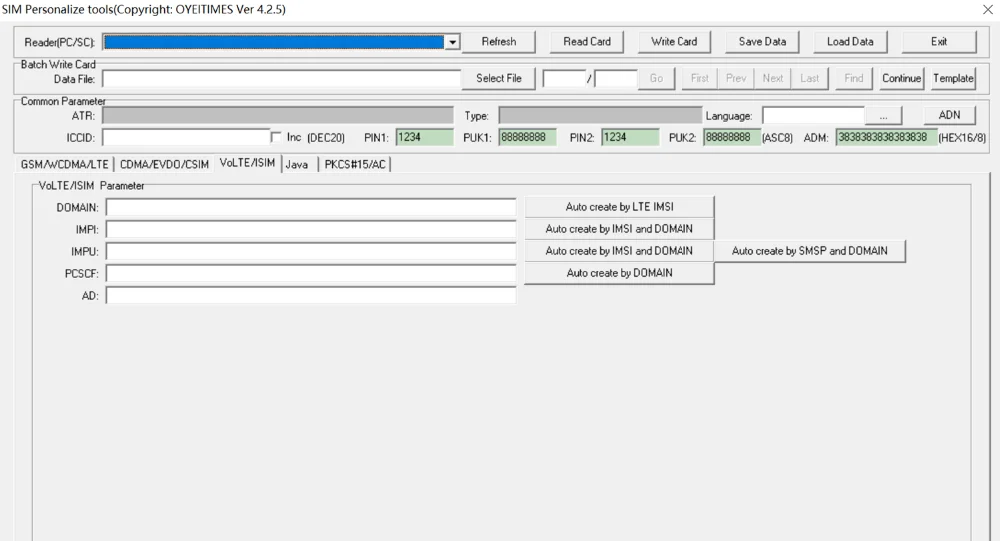Viewport: 1000px width, 541px height.
Task: Click the AD input field
Action: coord(311,295)
